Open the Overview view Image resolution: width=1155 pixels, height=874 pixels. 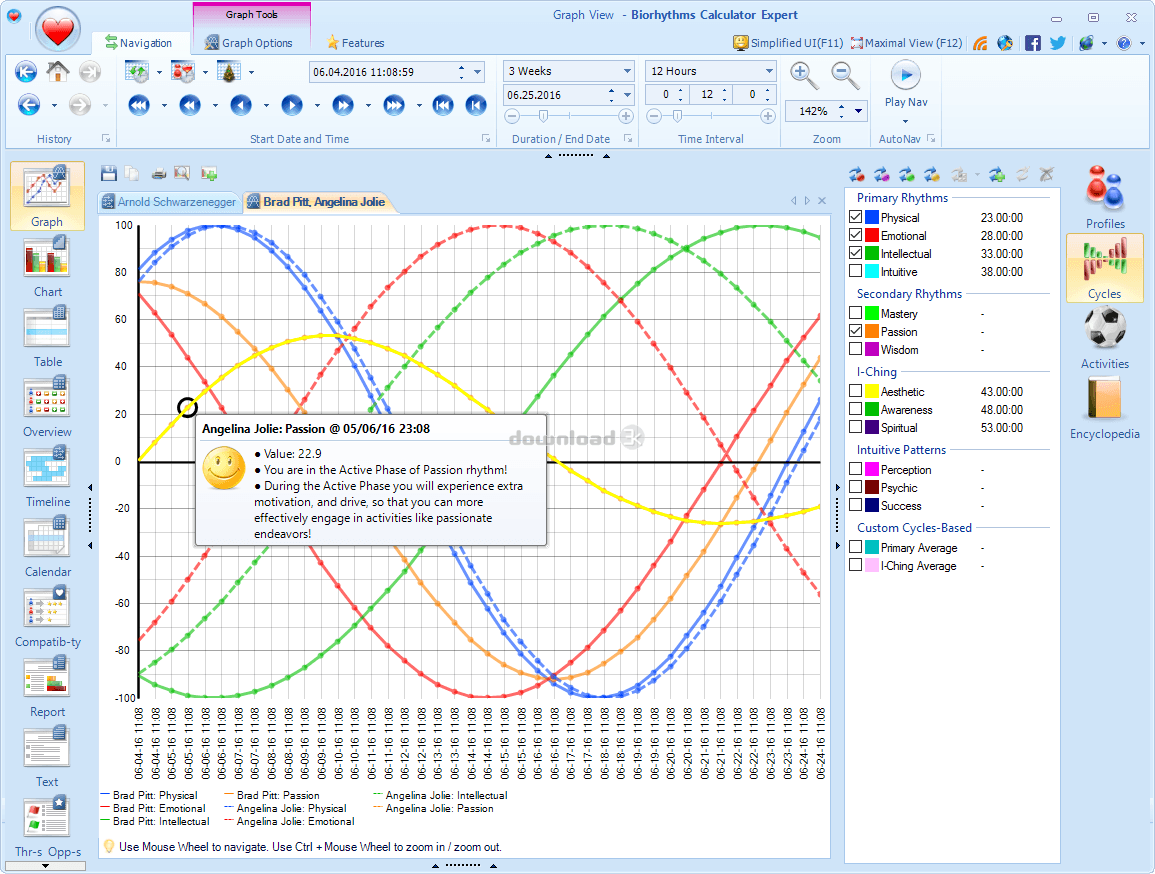click(x=47, y=406)
